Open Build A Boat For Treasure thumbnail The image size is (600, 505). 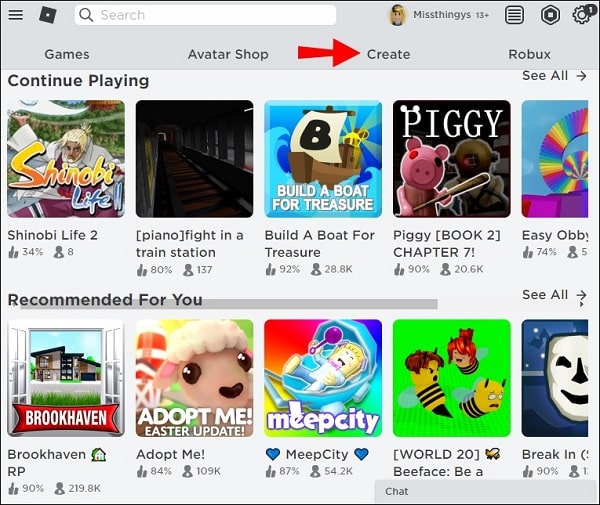coord(323,159)
